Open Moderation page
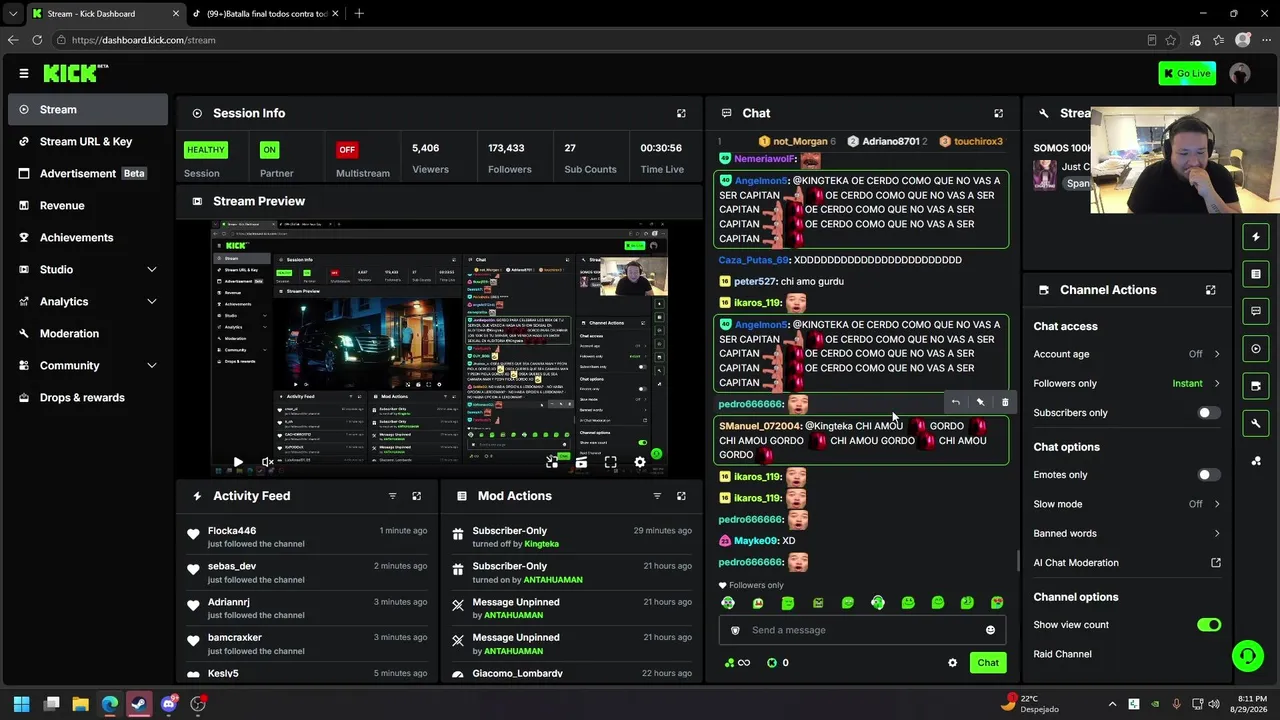This screenshot has height=720, width=1280. [x=88, y=334]
